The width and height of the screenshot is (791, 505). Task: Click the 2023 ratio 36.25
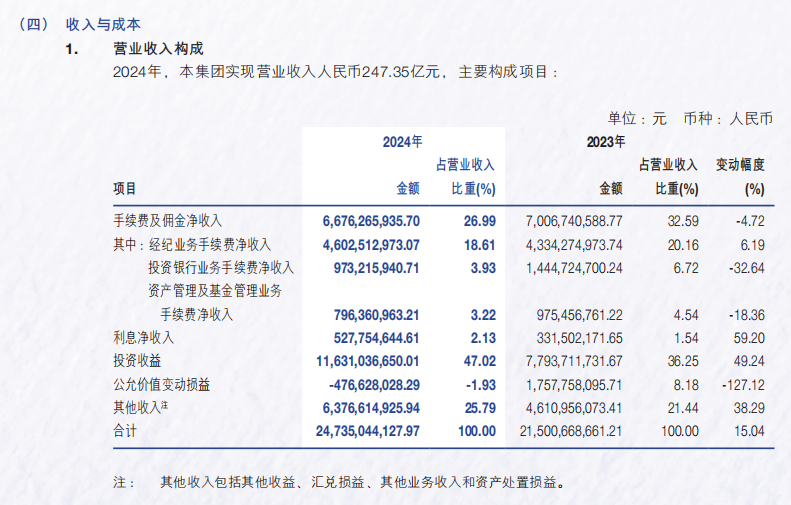[x=683, y=361]
